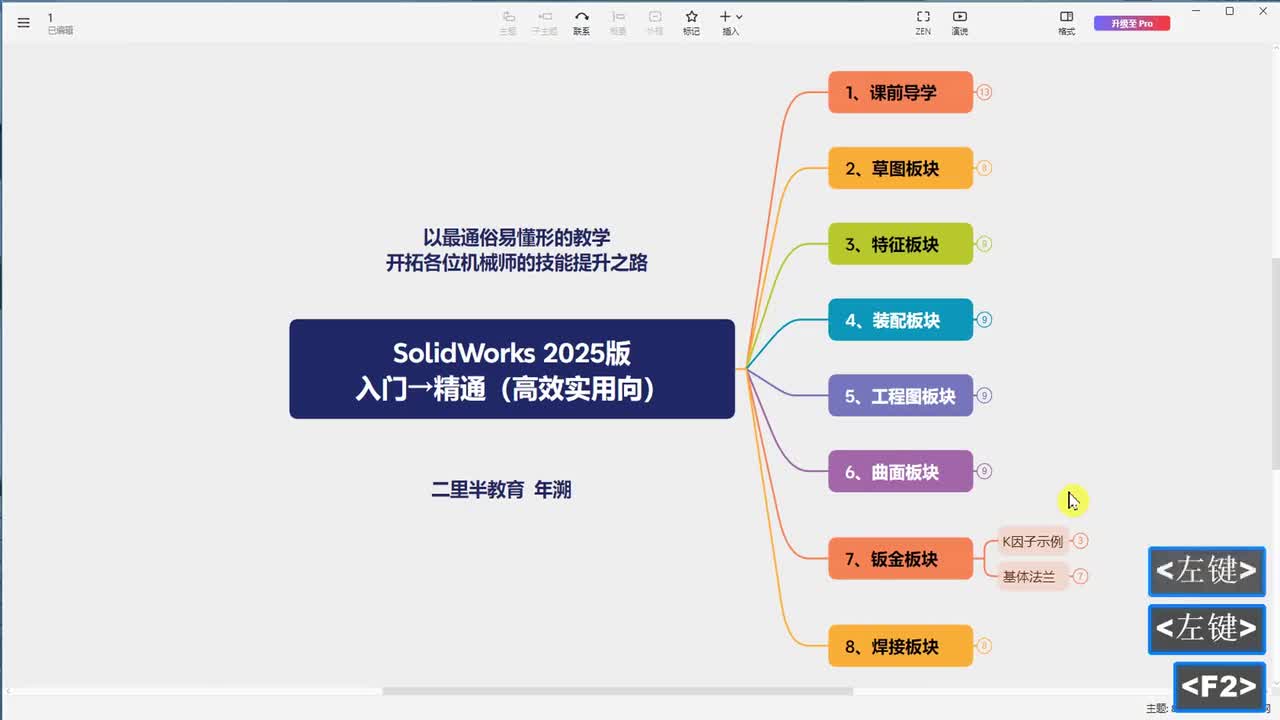The height and width of the screenshot is (720, 1280).
Task: Click the vertical canvas scrollbar
Action: pos(1275,363)
